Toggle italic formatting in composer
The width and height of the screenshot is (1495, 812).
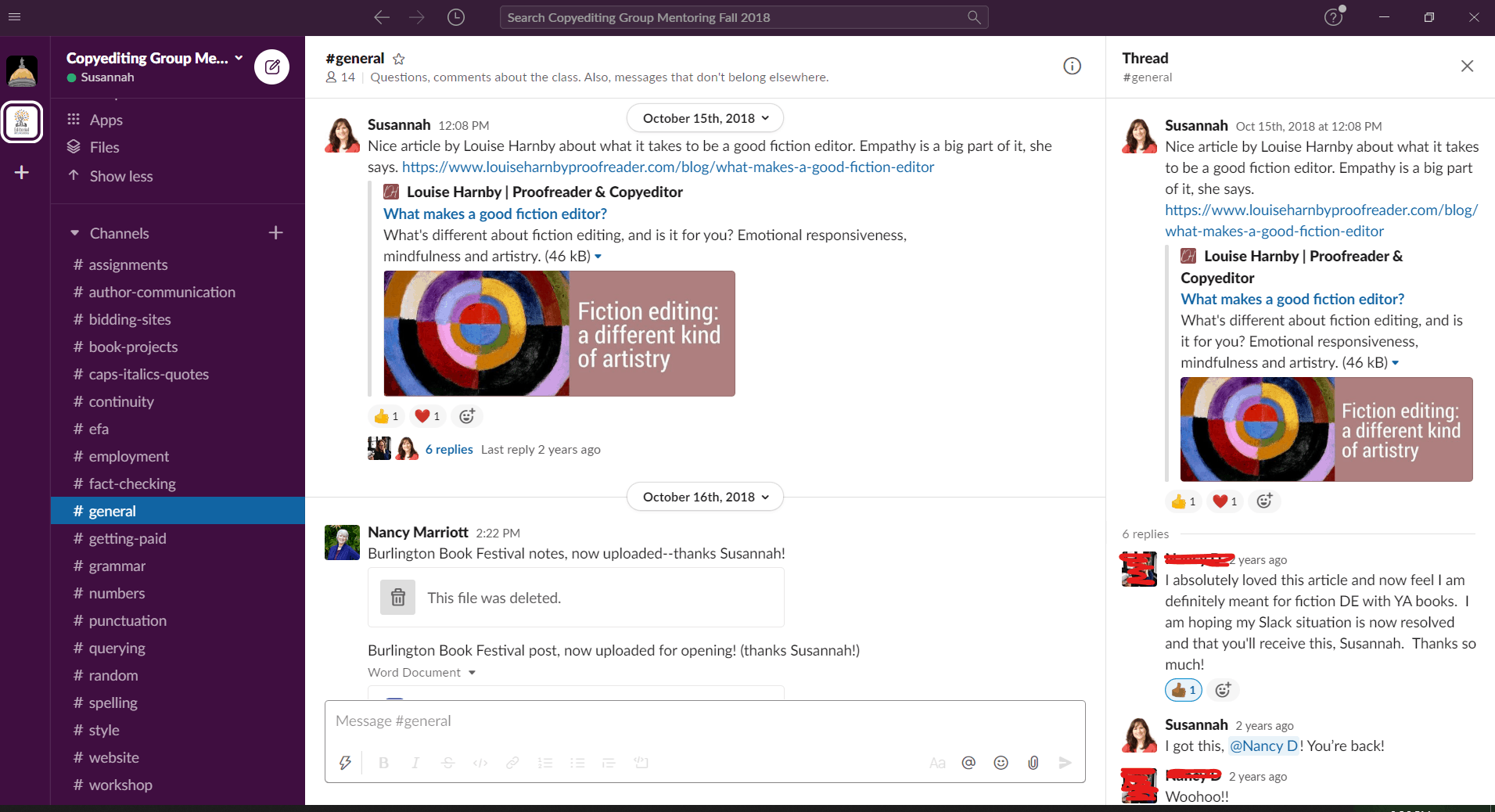pos(415,763)
